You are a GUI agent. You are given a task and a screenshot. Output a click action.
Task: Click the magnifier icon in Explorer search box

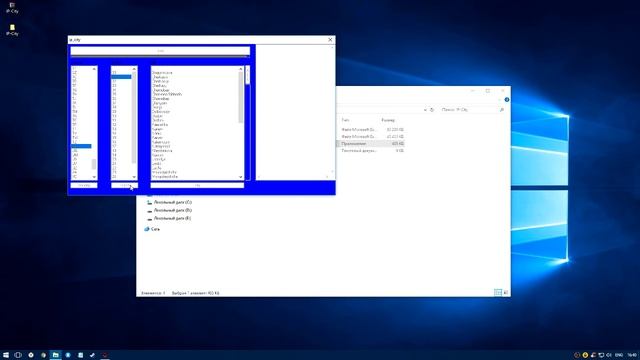pyautogui.click(x=502, y=110)
